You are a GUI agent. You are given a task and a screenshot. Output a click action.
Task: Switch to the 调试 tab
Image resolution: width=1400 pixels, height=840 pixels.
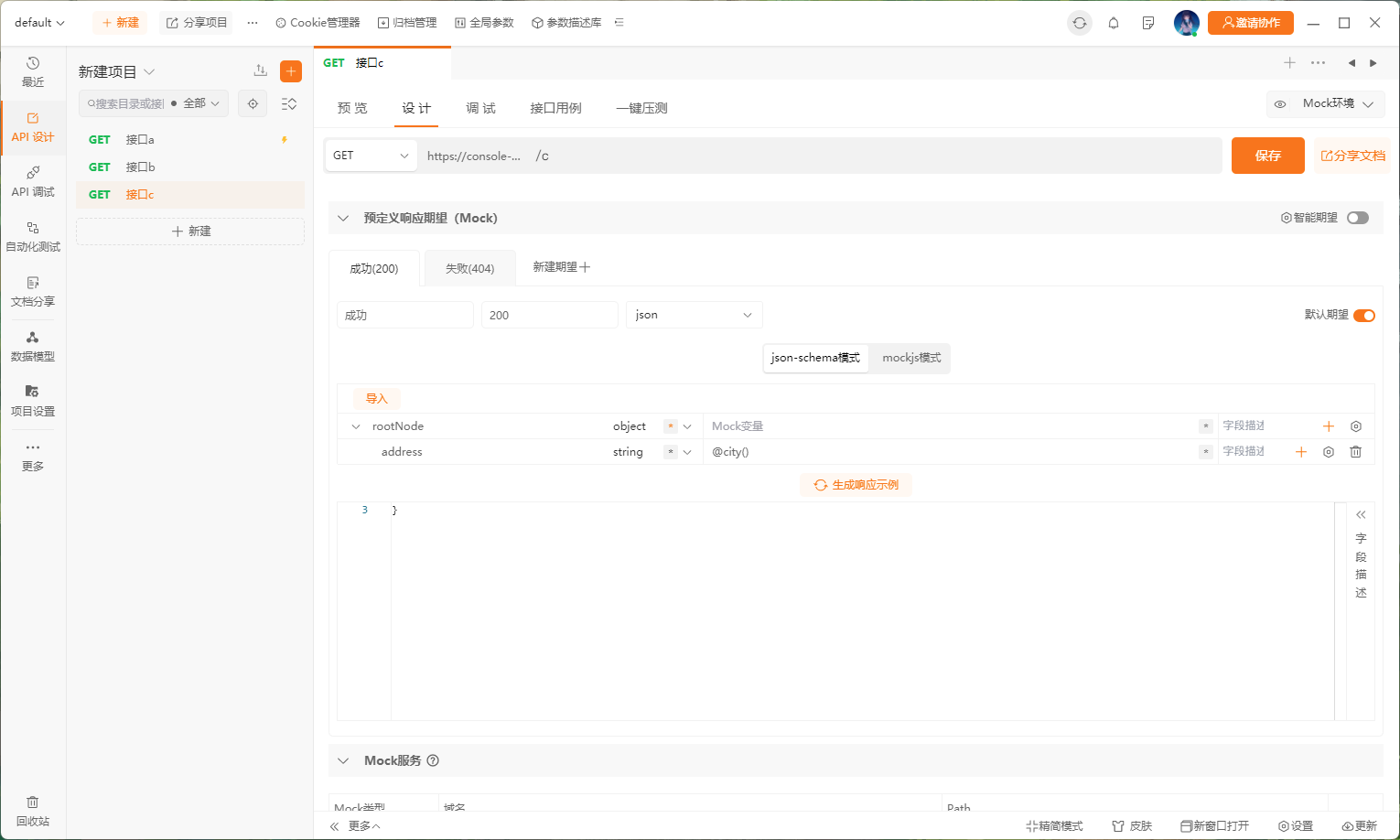pos(480,108)
